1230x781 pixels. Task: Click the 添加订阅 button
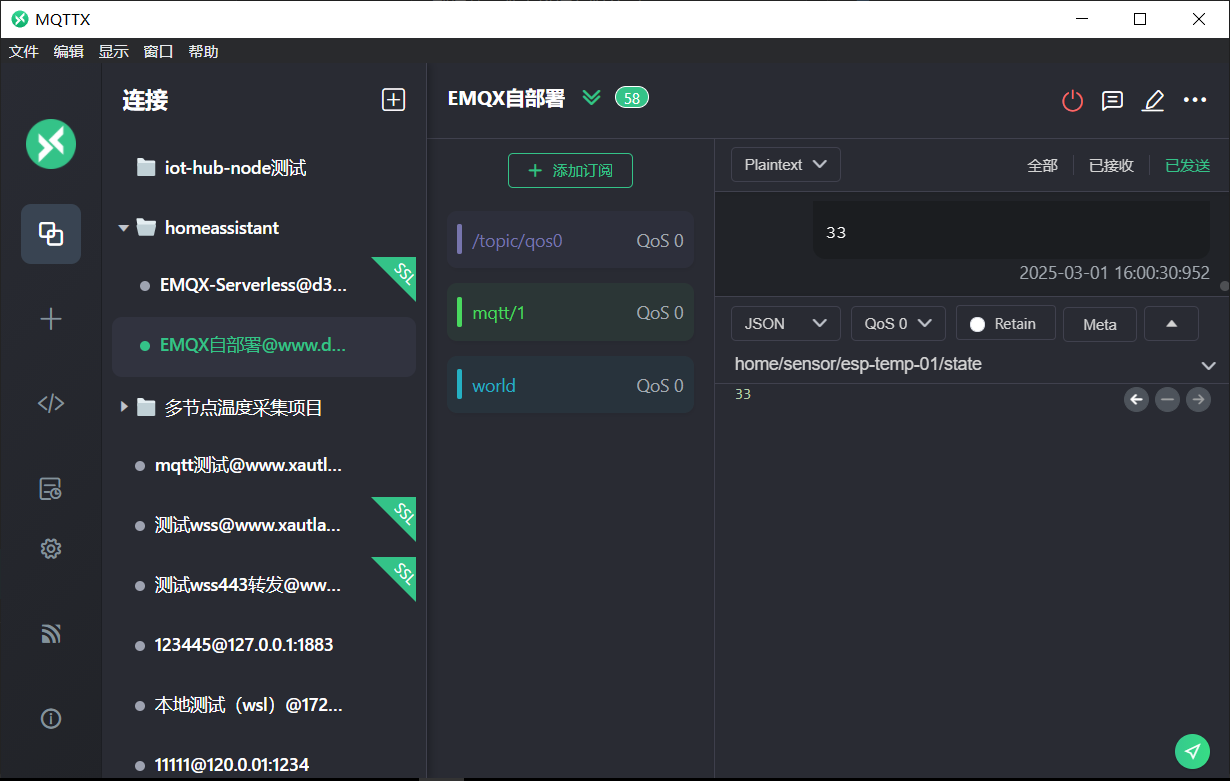click(x=570, y=171)
